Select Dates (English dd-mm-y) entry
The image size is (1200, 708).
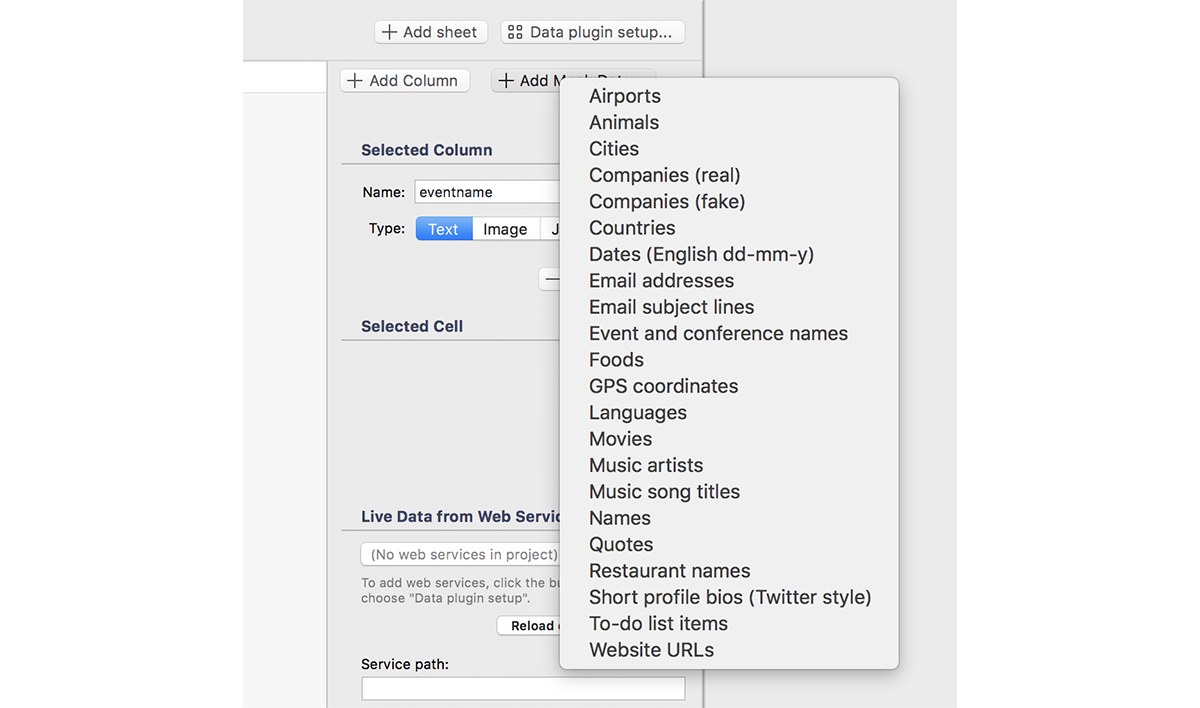pos(701,254)
